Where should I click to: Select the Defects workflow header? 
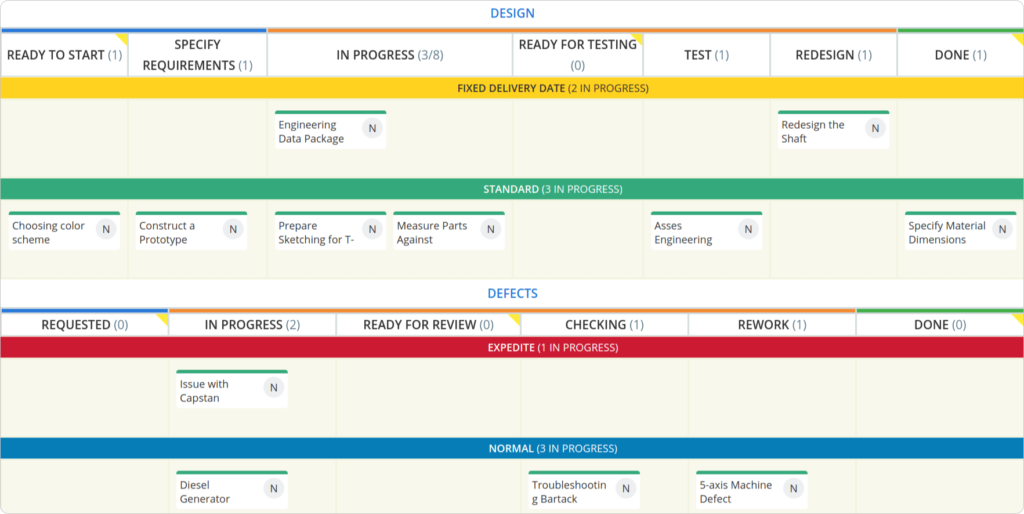point(512,293)
